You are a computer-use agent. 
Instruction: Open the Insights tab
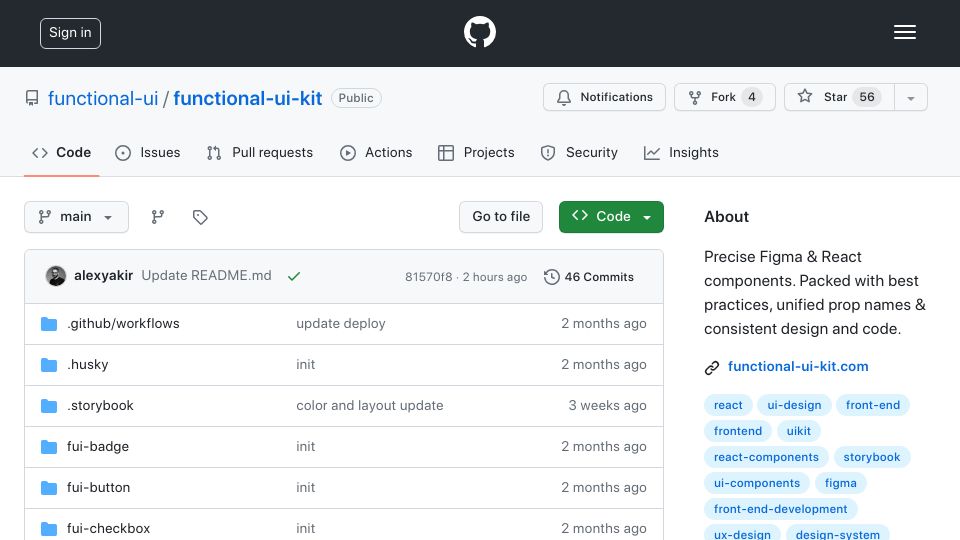coord(681,152)
